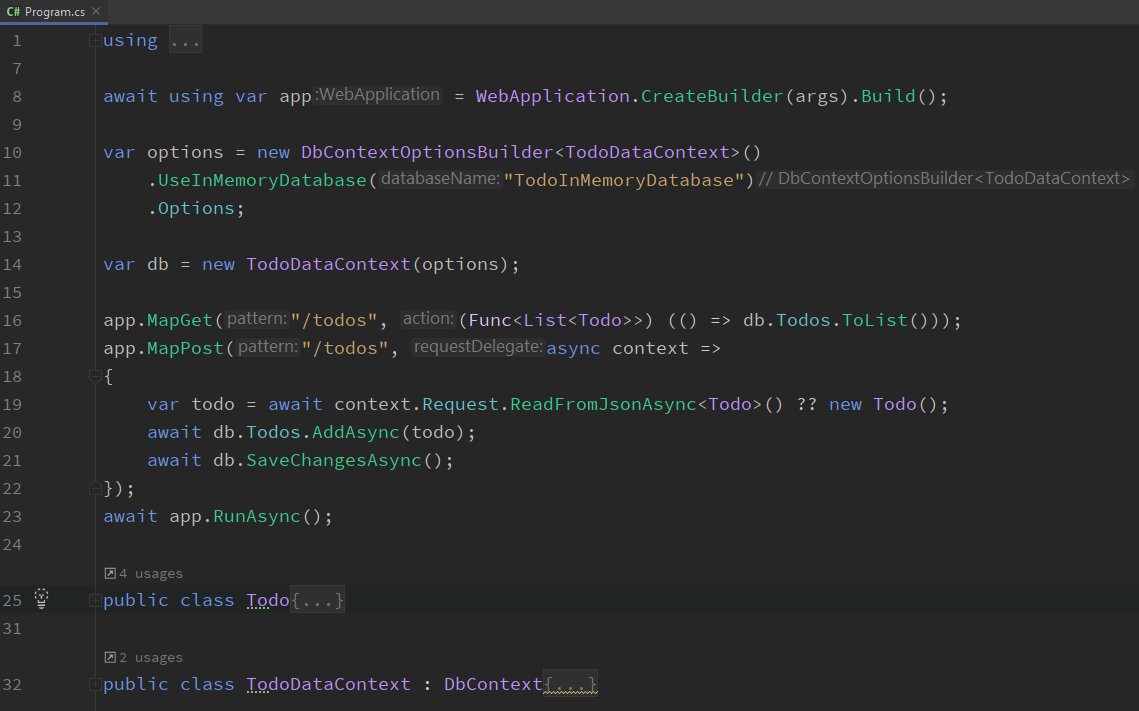The width and height of the screenshot is (1139, 711).
Task: Click 'RunAsync' method on line 23
Action: (256, 516)
